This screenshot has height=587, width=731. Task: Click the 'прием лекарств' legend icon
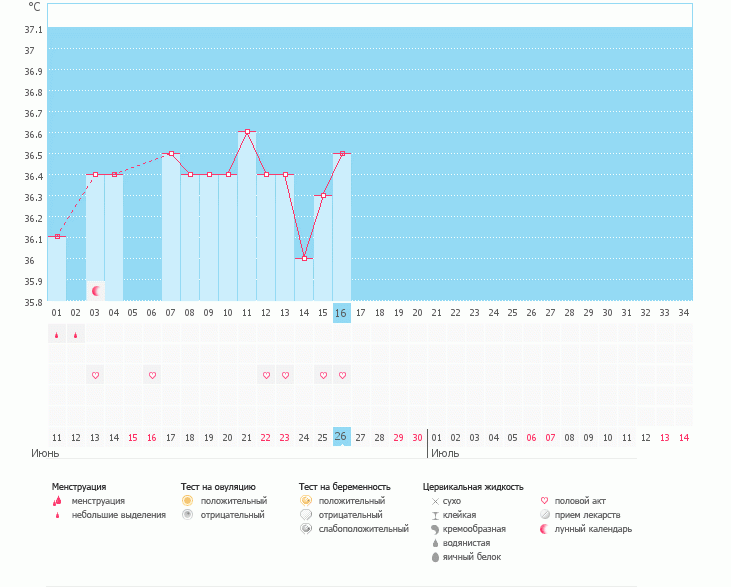(545, 515)
